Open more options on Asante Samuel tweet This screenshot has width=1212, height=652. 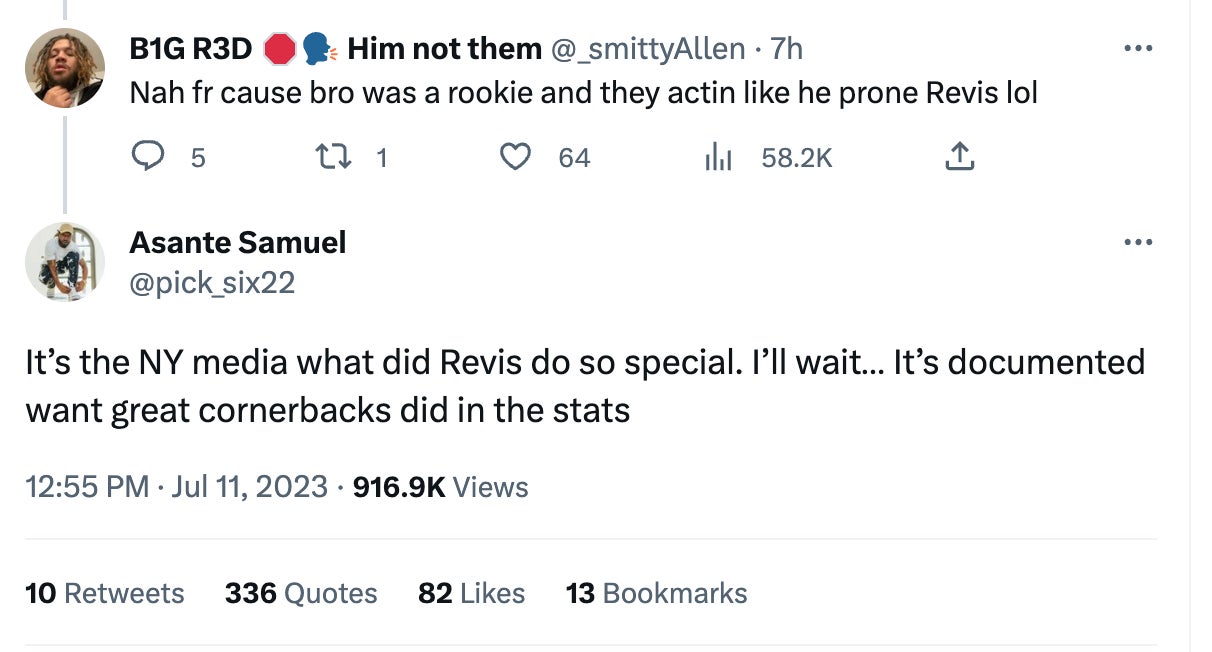click(1137, 242)
